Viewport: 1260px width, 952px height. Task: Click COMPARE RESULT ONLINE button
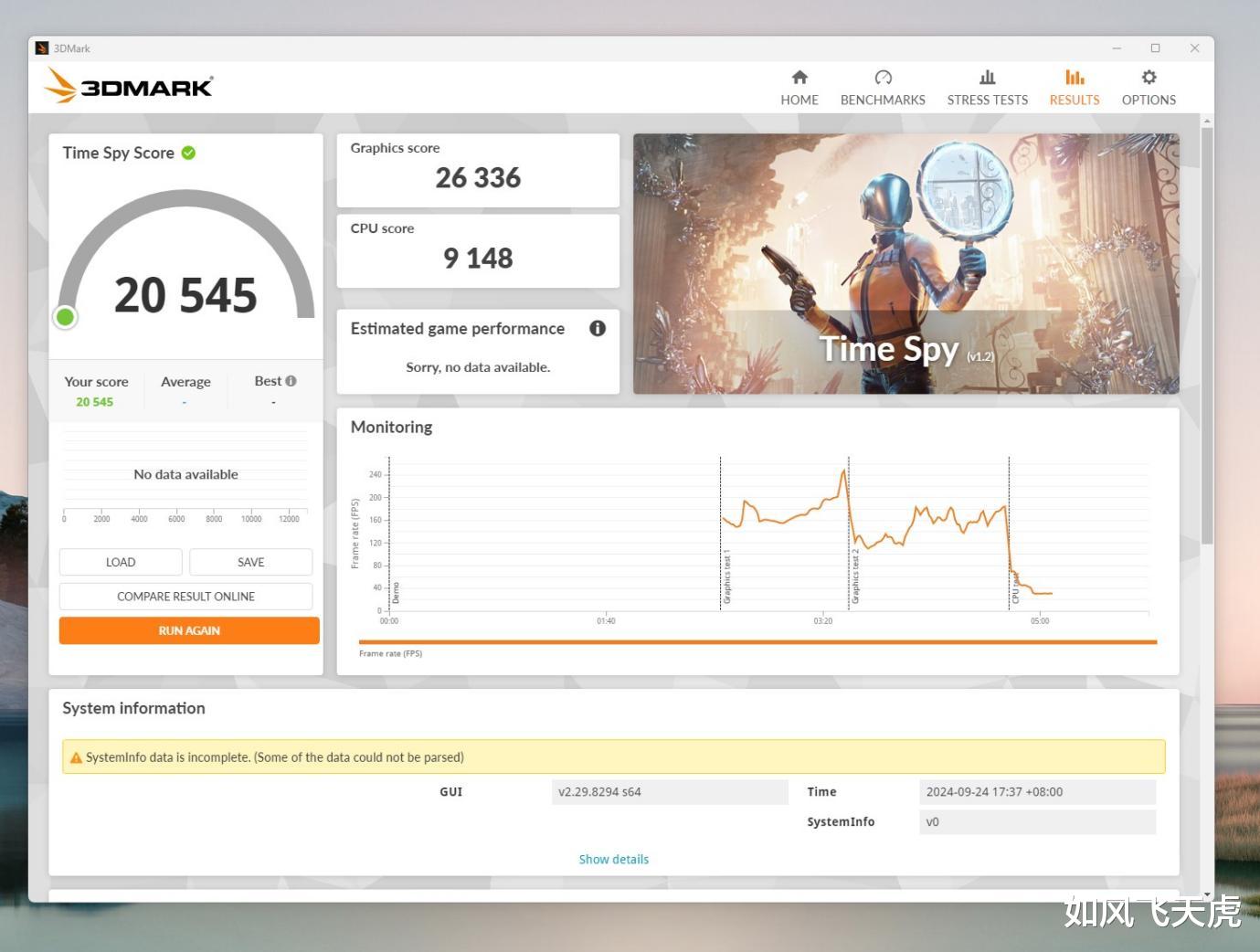point(185,597)
